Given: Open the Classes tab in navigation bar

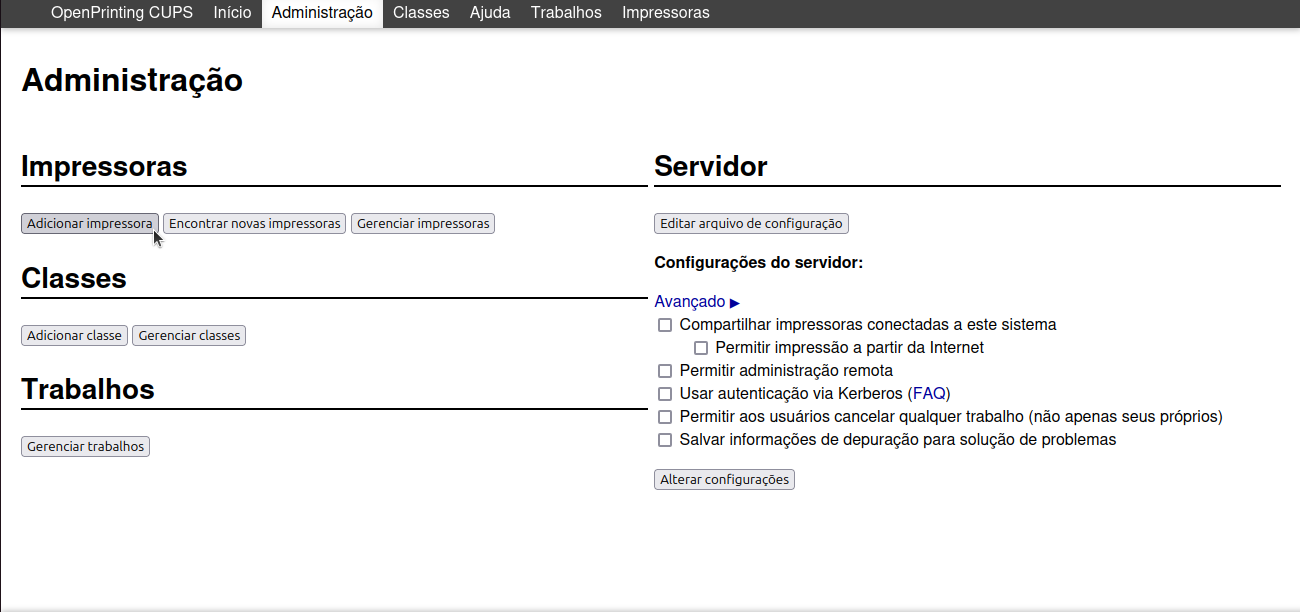Looking at the screenshot, I should pyautogui.click(x=421, y=13).
